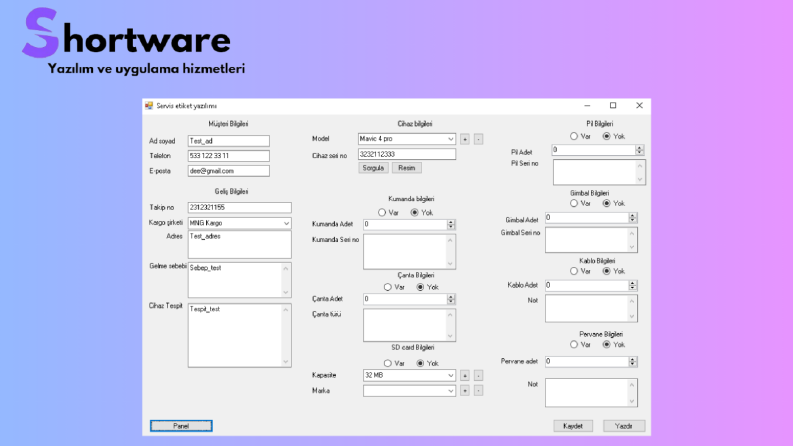
Task: Select Var radio under Kumanda bilgileri
Action: click(x=382, y=212)
